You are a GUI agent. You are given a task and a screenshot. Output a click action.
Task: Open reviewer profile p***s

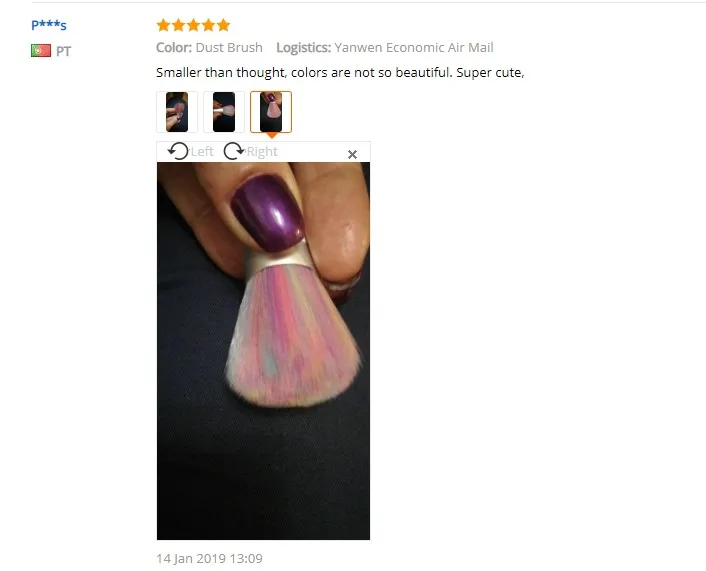coord(49,24)
